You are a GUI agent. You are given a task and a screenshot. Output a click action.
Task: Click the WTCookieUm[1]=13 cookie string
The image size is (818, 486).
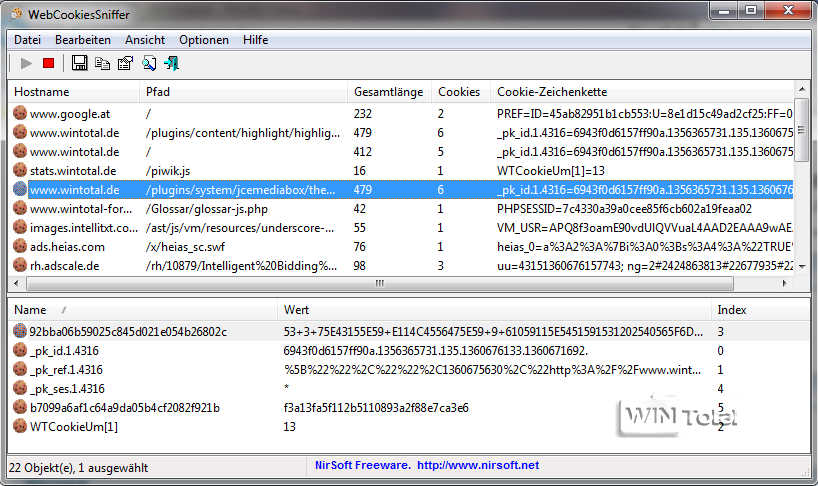click(x=551, y=171)
